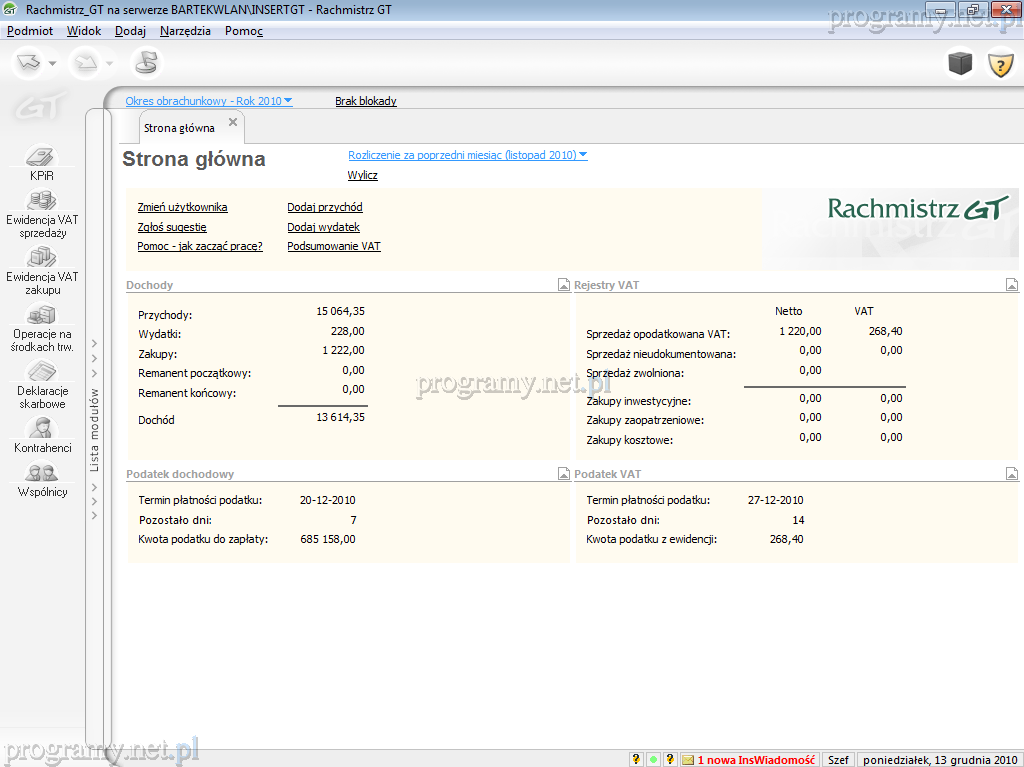Image resolution: width=1024 pixels, height=767 pixels.
Task: Click the 1 nowa InsWiadomość status notification
Action: pos(756,760)
